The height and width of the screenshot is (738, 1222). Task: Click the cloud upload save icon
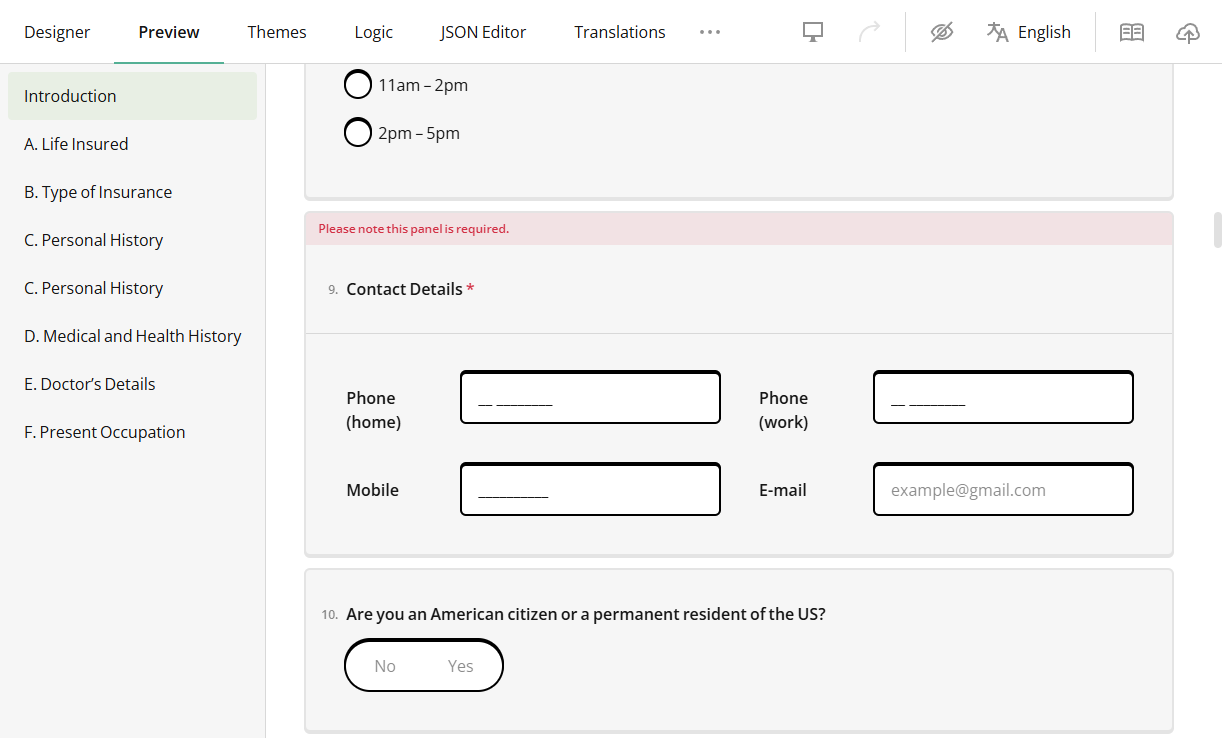point(1187,32)
